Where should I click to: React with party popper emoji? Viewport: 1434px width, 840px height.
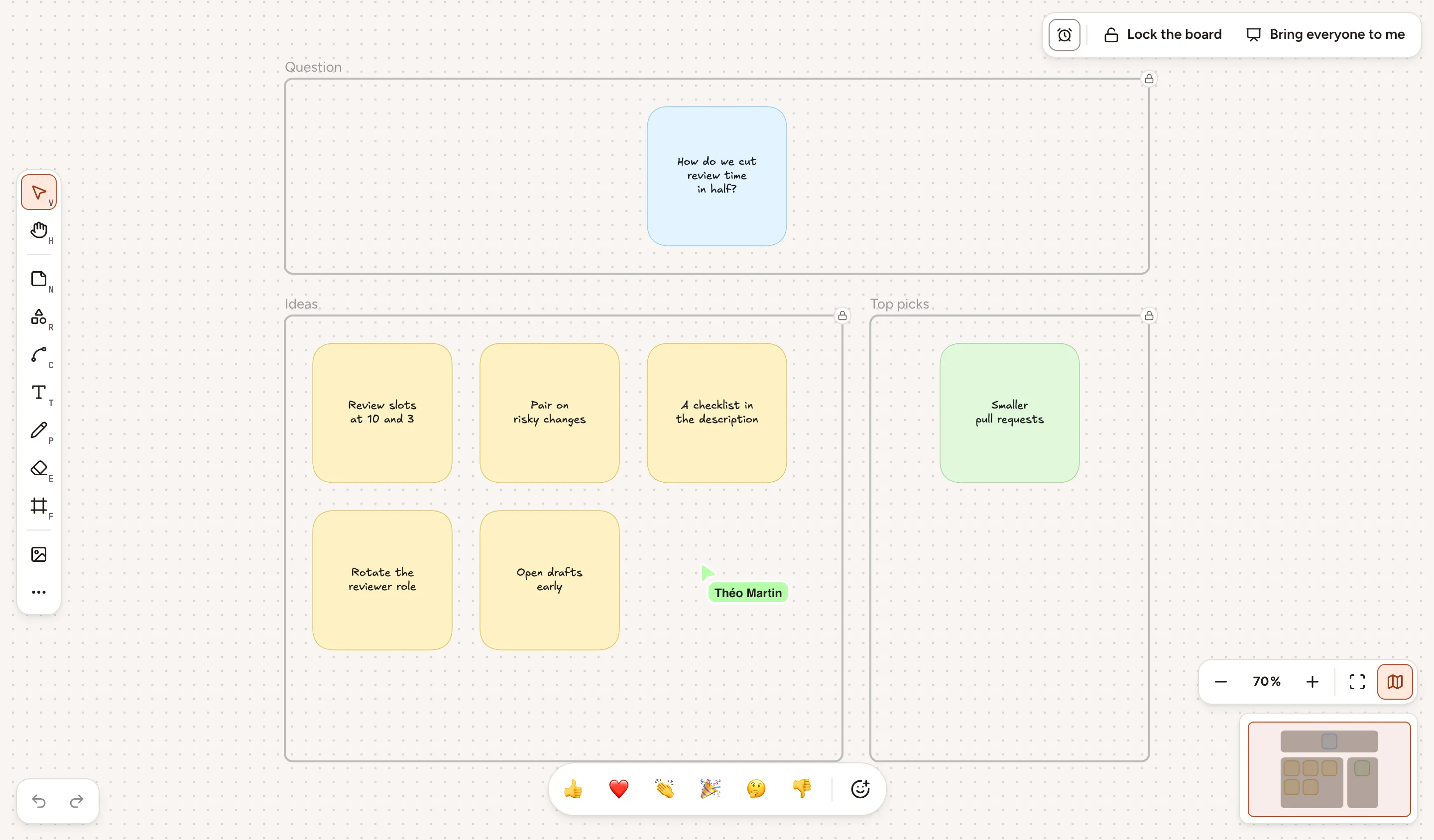[710, 789]
